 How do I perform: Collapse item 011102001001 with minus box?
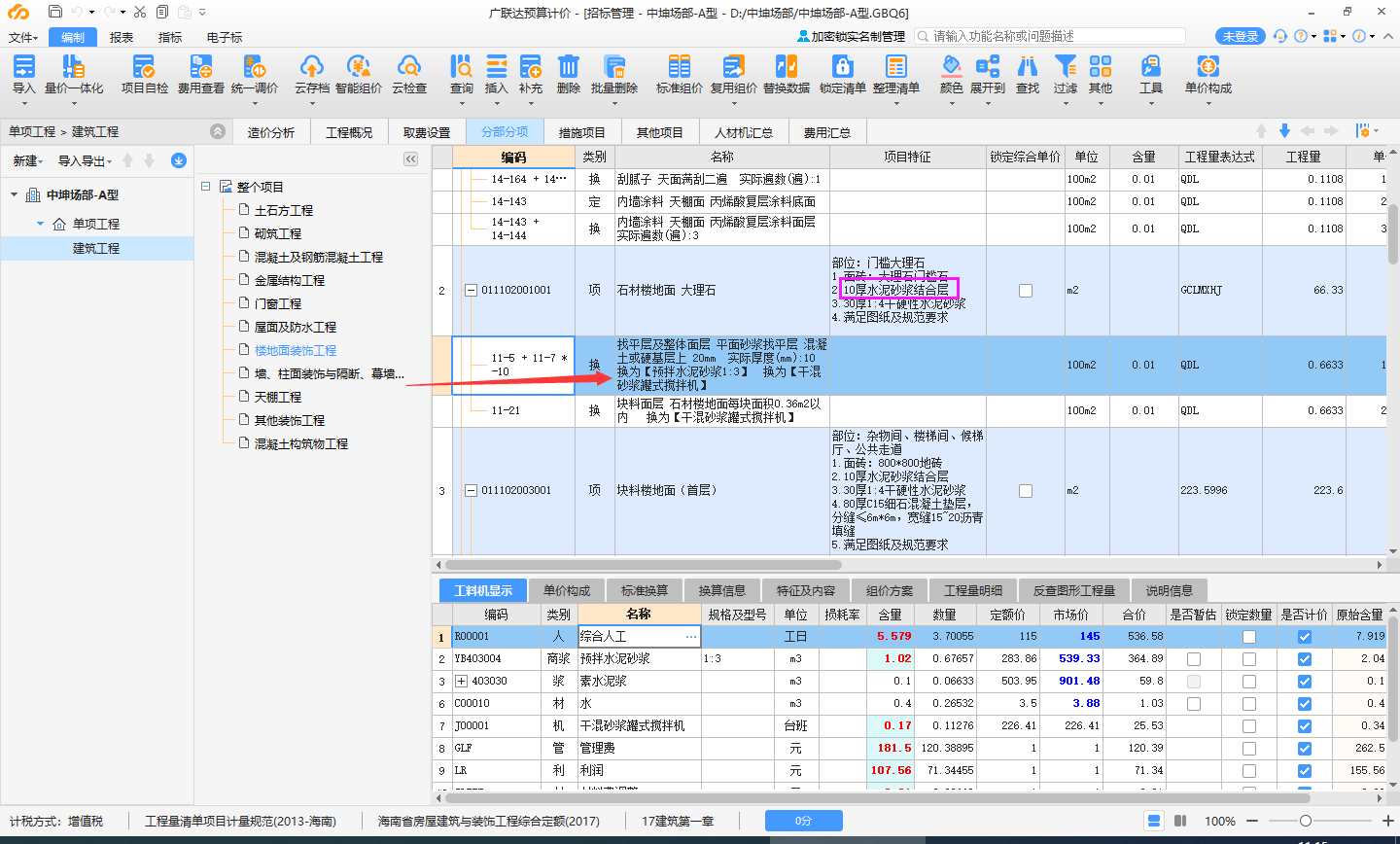[x=472, y=290]
